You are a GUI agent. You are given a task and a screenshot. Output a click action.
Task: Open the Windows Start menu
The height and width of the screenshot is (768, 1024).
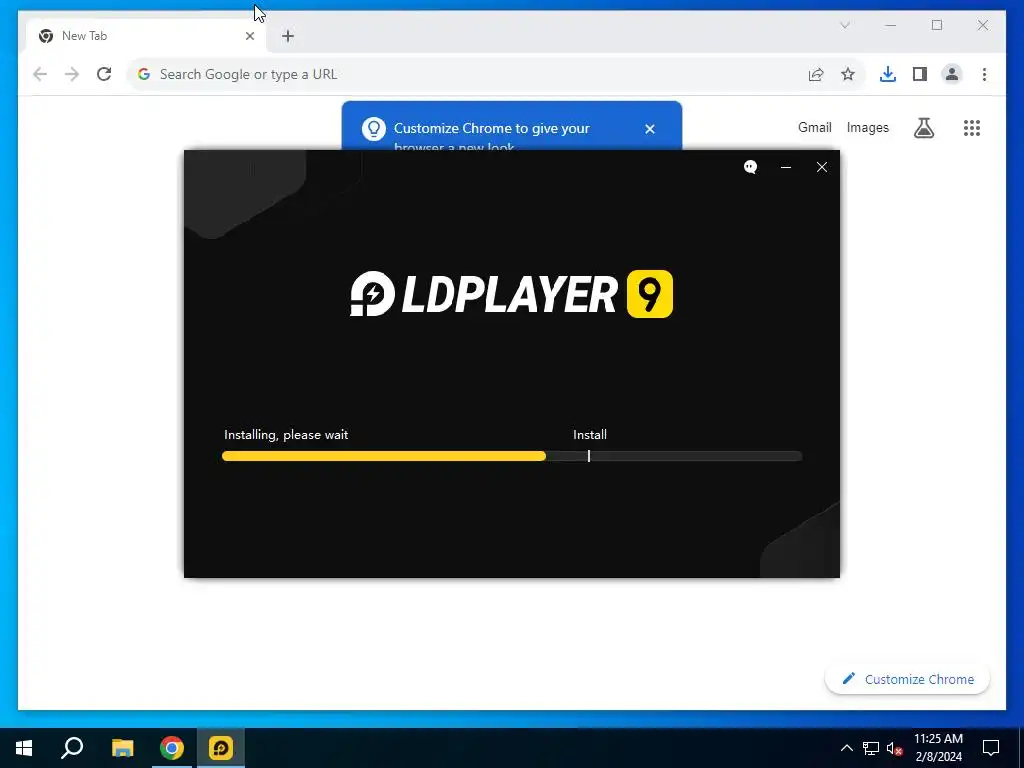(24, 748)
